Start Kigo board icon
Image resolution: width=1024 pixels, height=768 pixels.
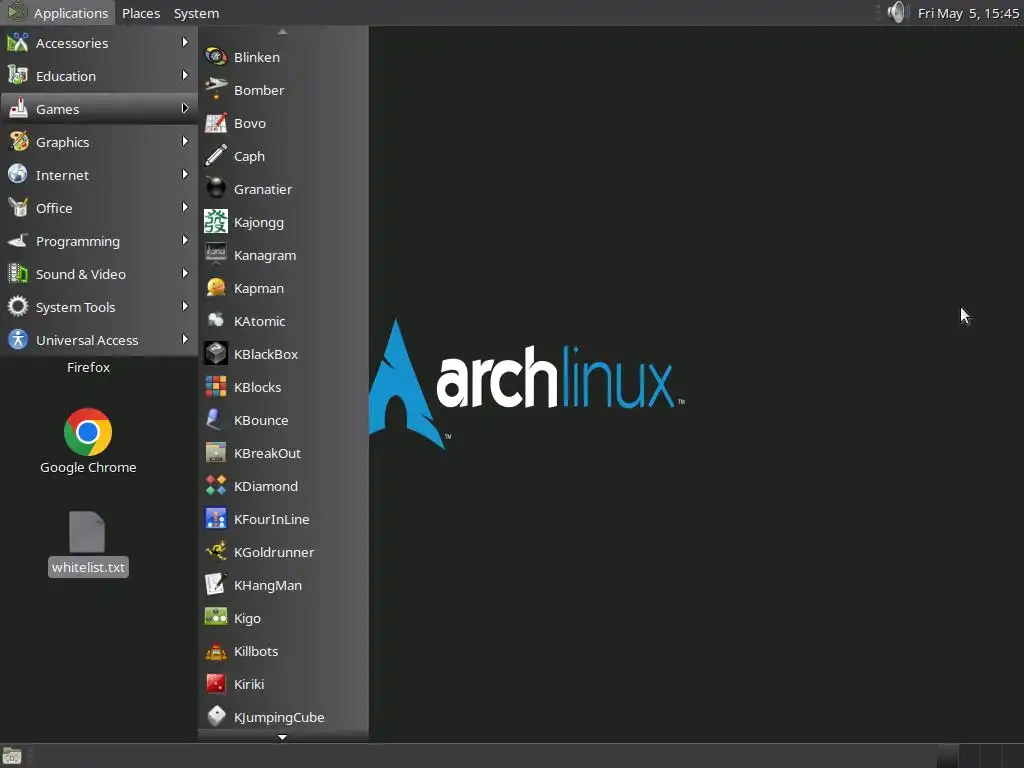click(x=216, y=618)
